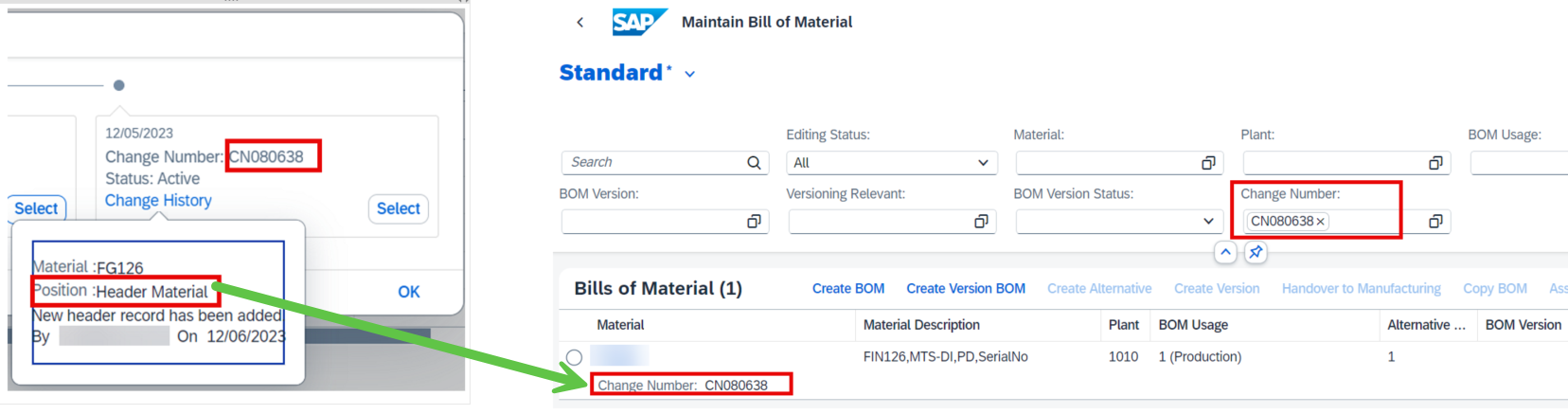The width and height of the screenshot is (1568, 414).
Task: Expand the Standard variant dropdown
Action: tap(690, 74)
